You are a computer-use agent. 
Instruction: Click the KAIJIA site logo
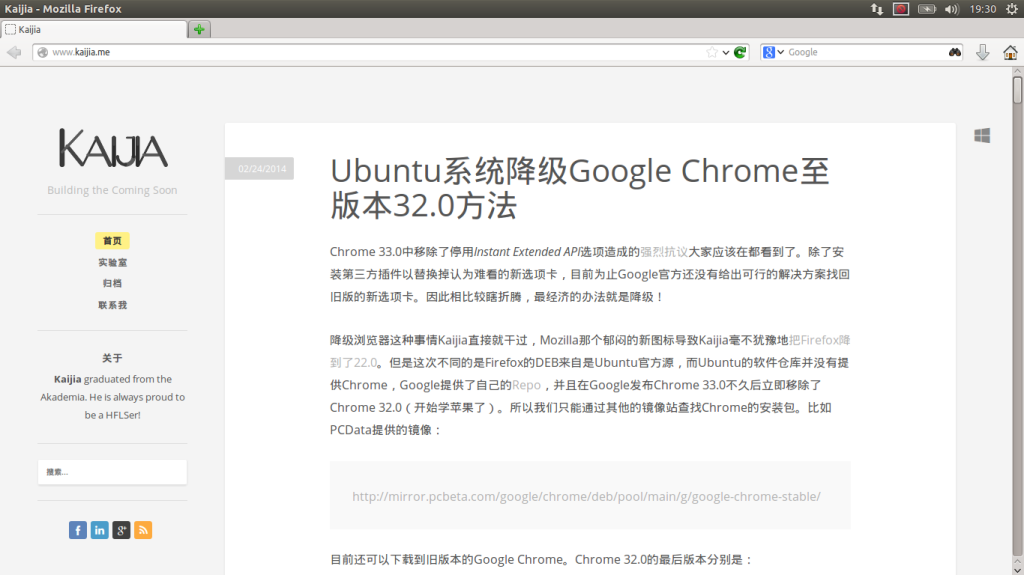coord(112,148)
